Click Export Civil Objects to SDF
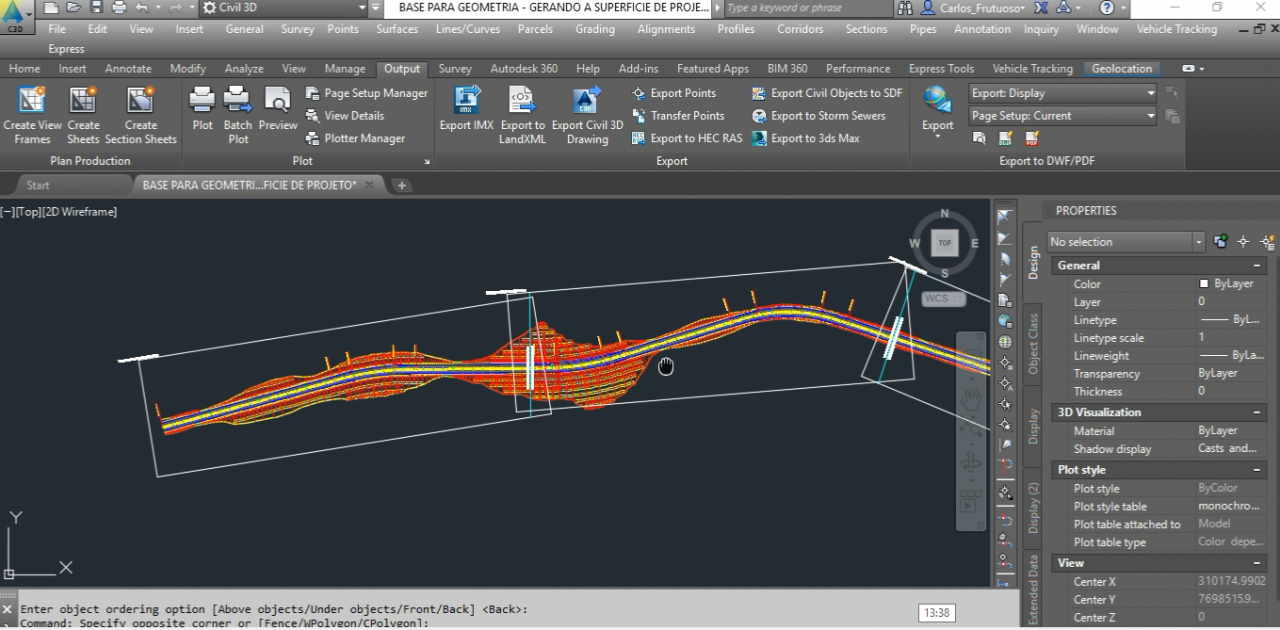 (827, 93)
